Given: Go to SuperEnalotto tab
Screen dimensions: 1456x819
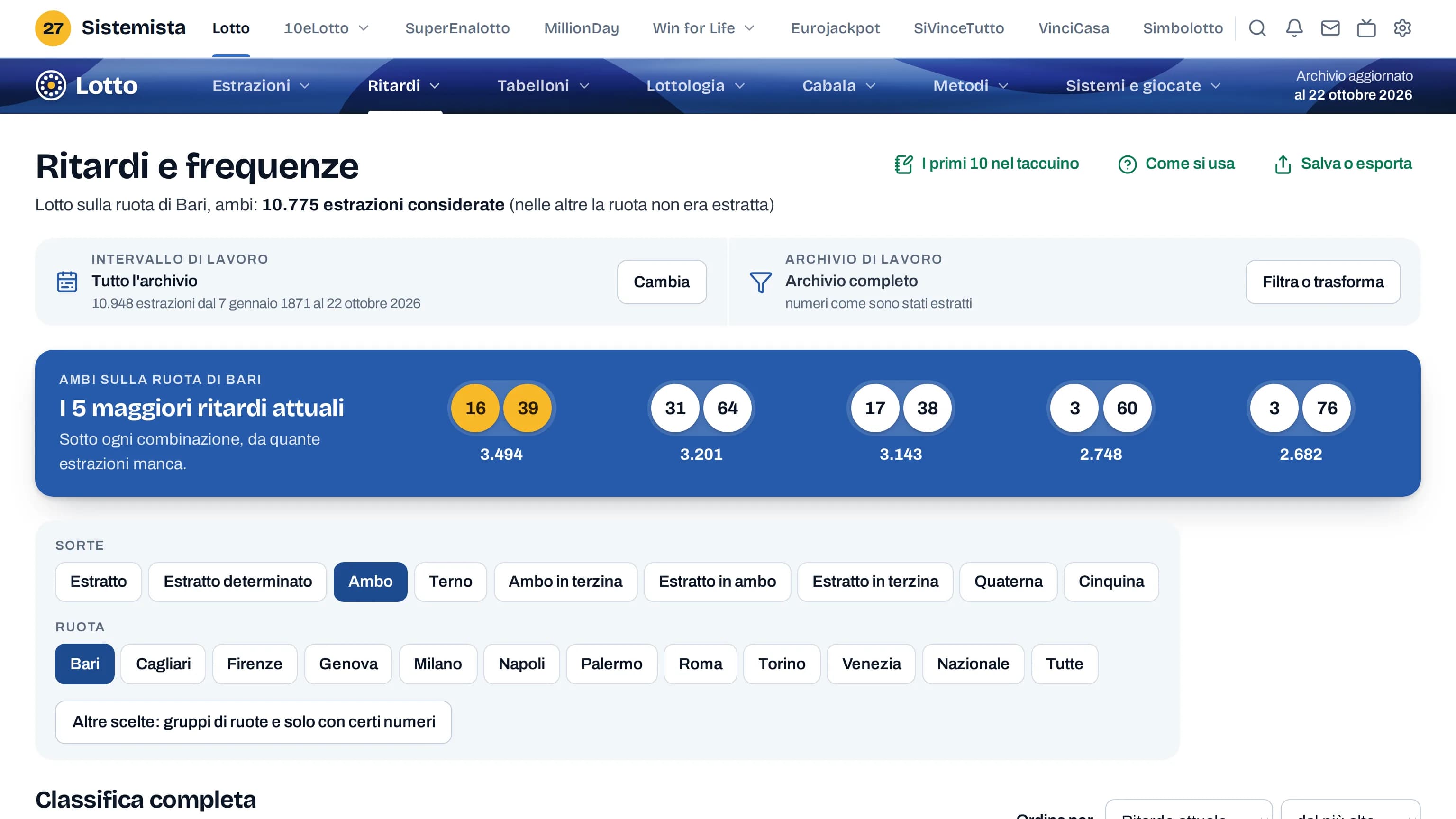Looking at the screenshot, I should (457, 28).
